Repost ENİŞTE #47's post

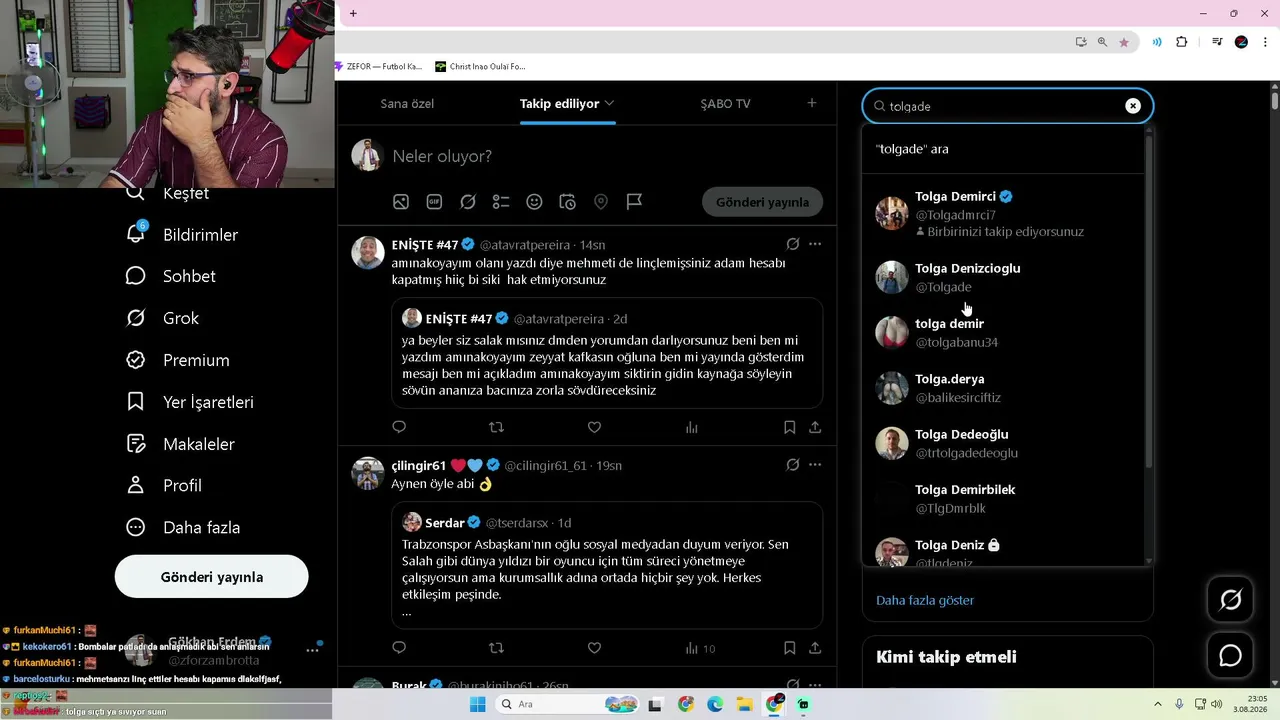[496, 427]
